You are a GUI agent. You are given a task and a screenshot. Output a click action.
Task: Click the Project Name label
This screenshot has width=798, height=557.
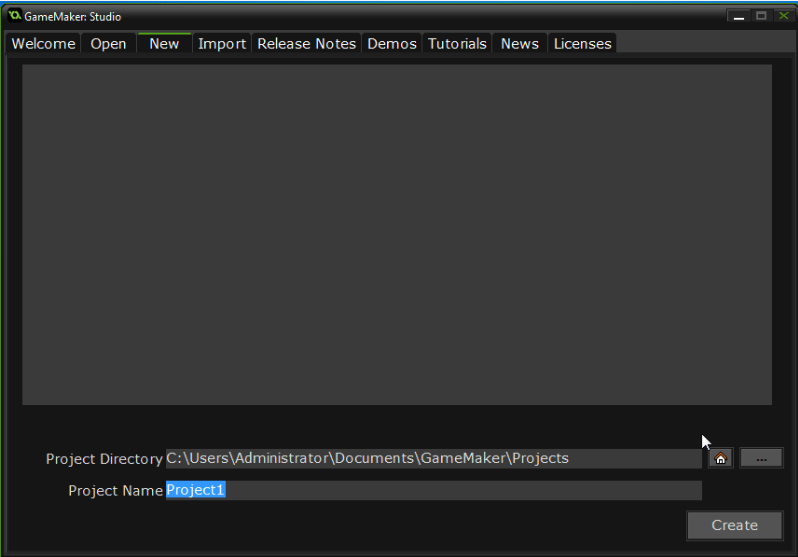116,490
